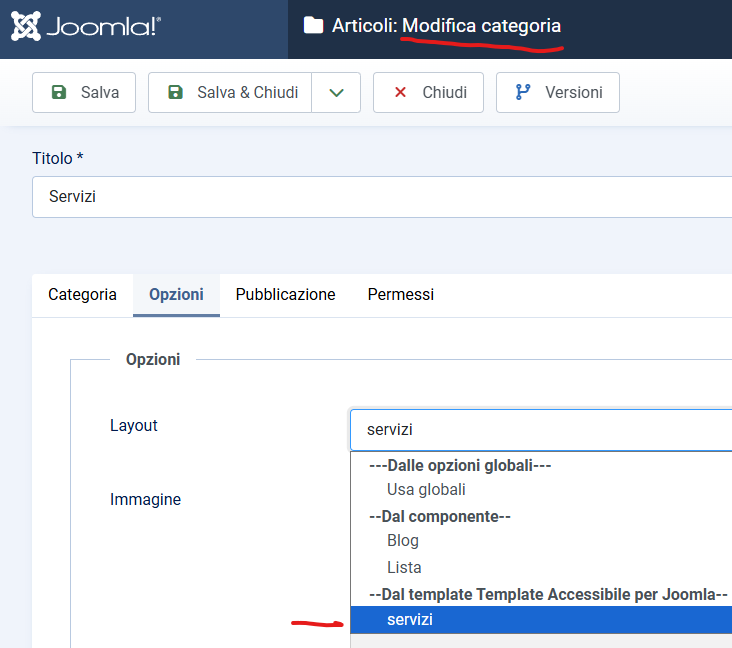
Task: Click Chiudi with the red X icon
Action: [x=428, y=92]
